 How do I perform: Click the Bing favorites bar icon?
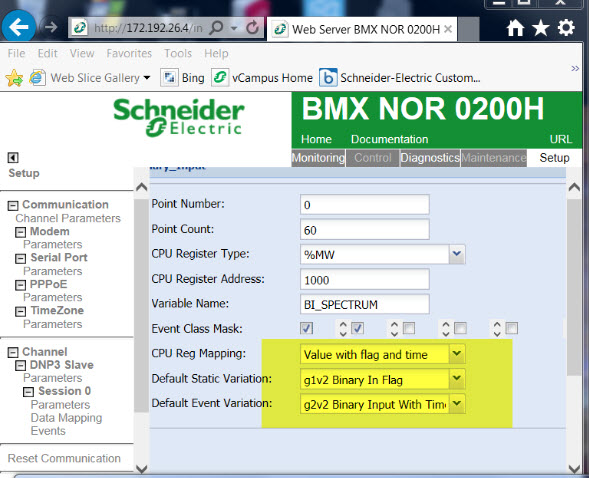pos(169,78)
